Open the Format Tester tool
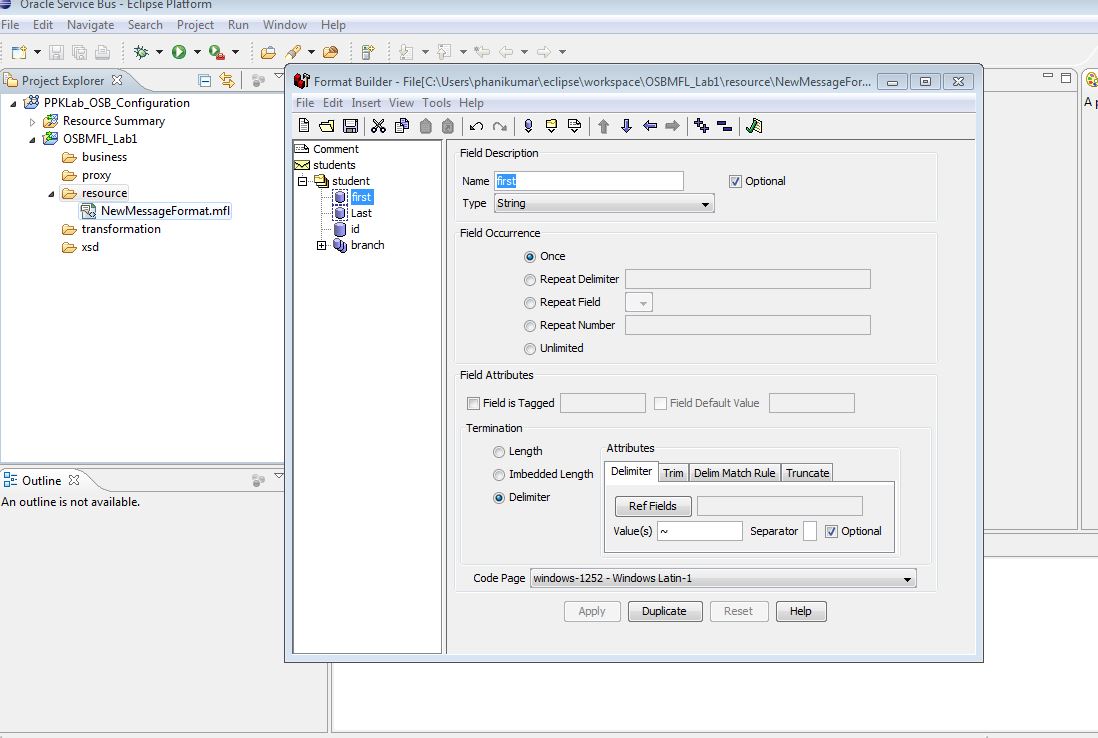 point(755,125)
